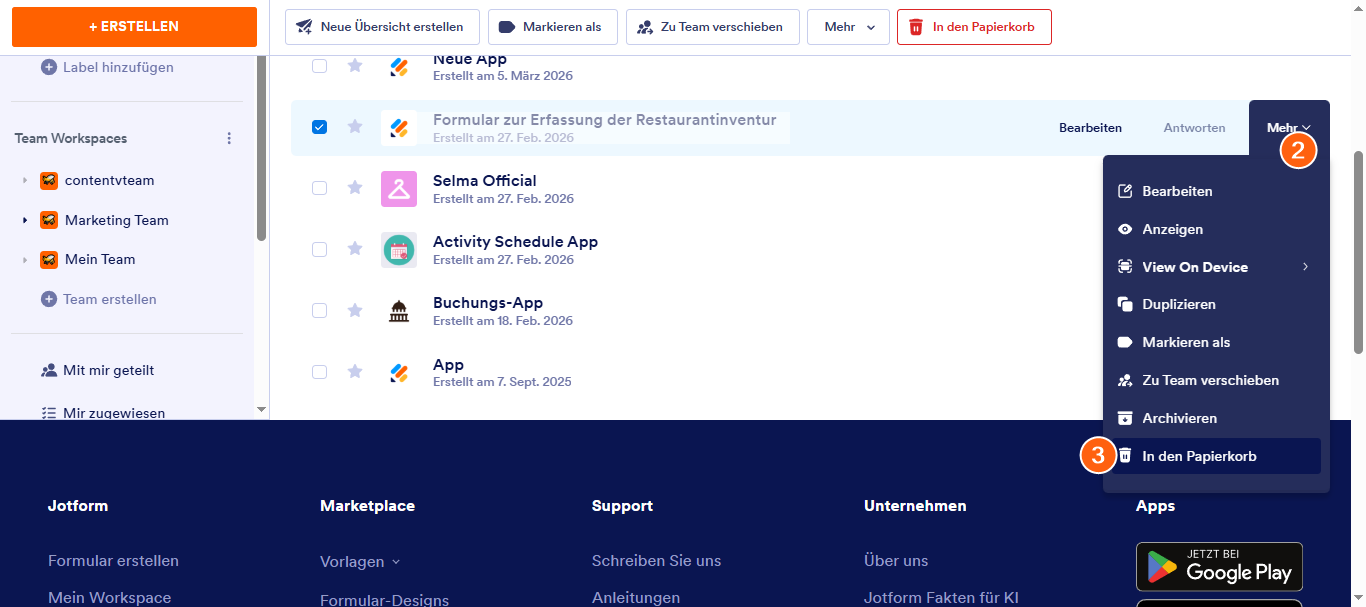Choose In den Papierkorb from context menu
Viewport: 1366px width, 607px height.
point(1216,456)
